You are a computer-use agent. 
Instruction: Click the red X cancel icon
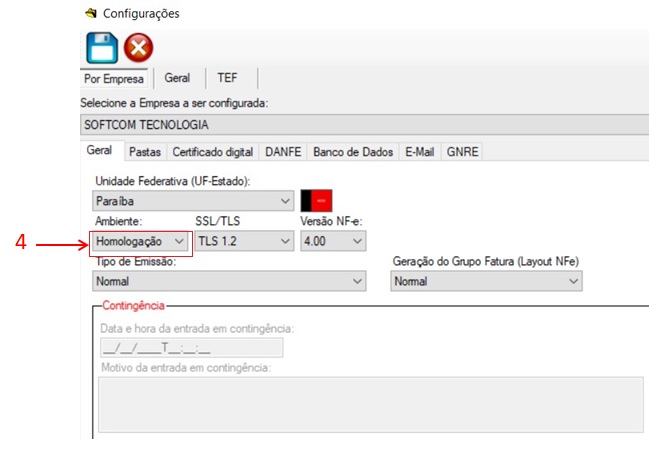click(x=138, y=48)
